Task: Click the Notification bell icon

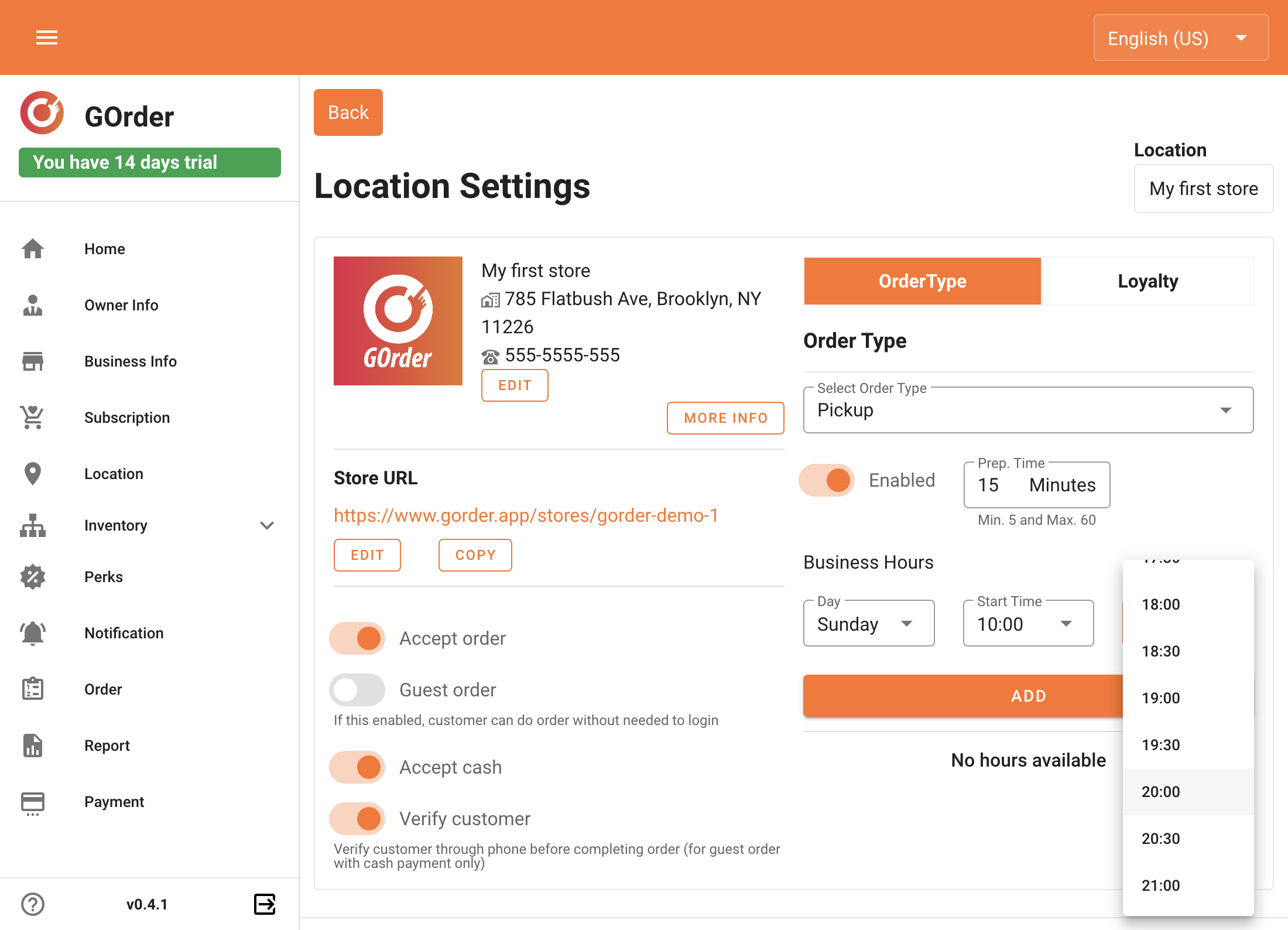Action: [x=33, y=633]
